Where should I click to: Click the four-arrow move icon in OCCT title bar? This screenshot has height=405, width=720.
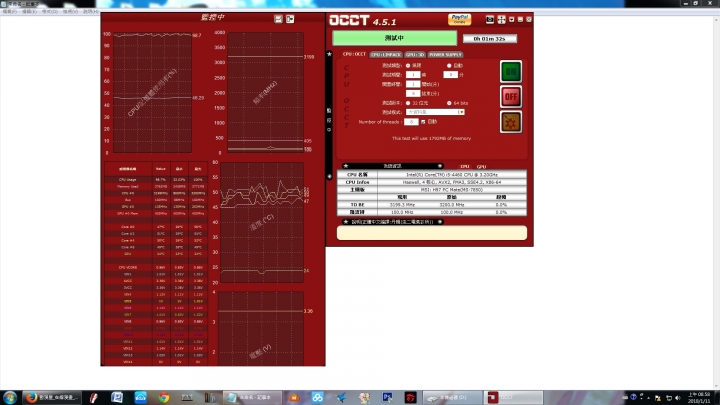[501, 19]
